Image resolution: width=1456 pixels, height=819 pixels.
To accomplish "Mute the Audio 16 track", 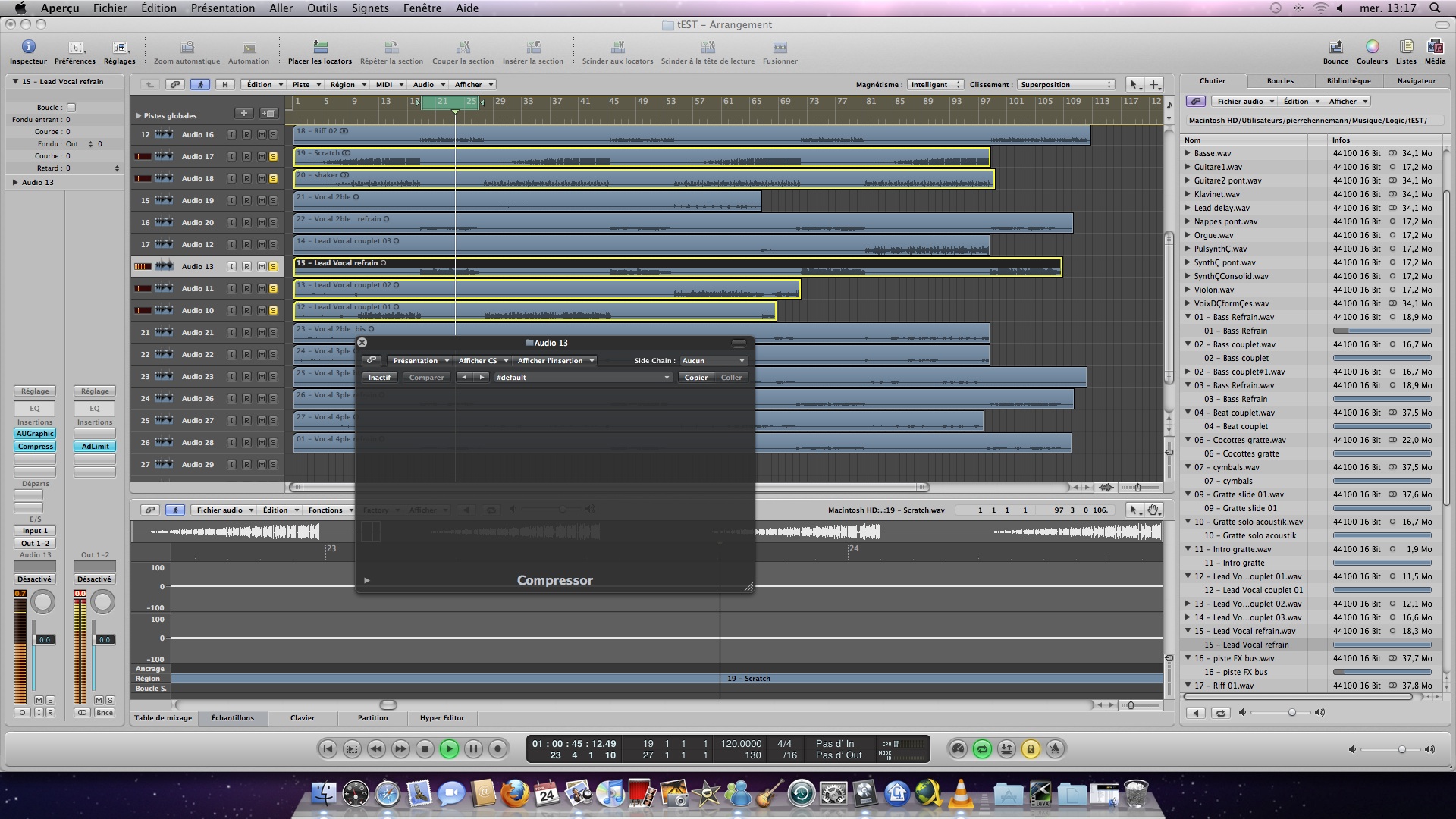I will (262, 135).
